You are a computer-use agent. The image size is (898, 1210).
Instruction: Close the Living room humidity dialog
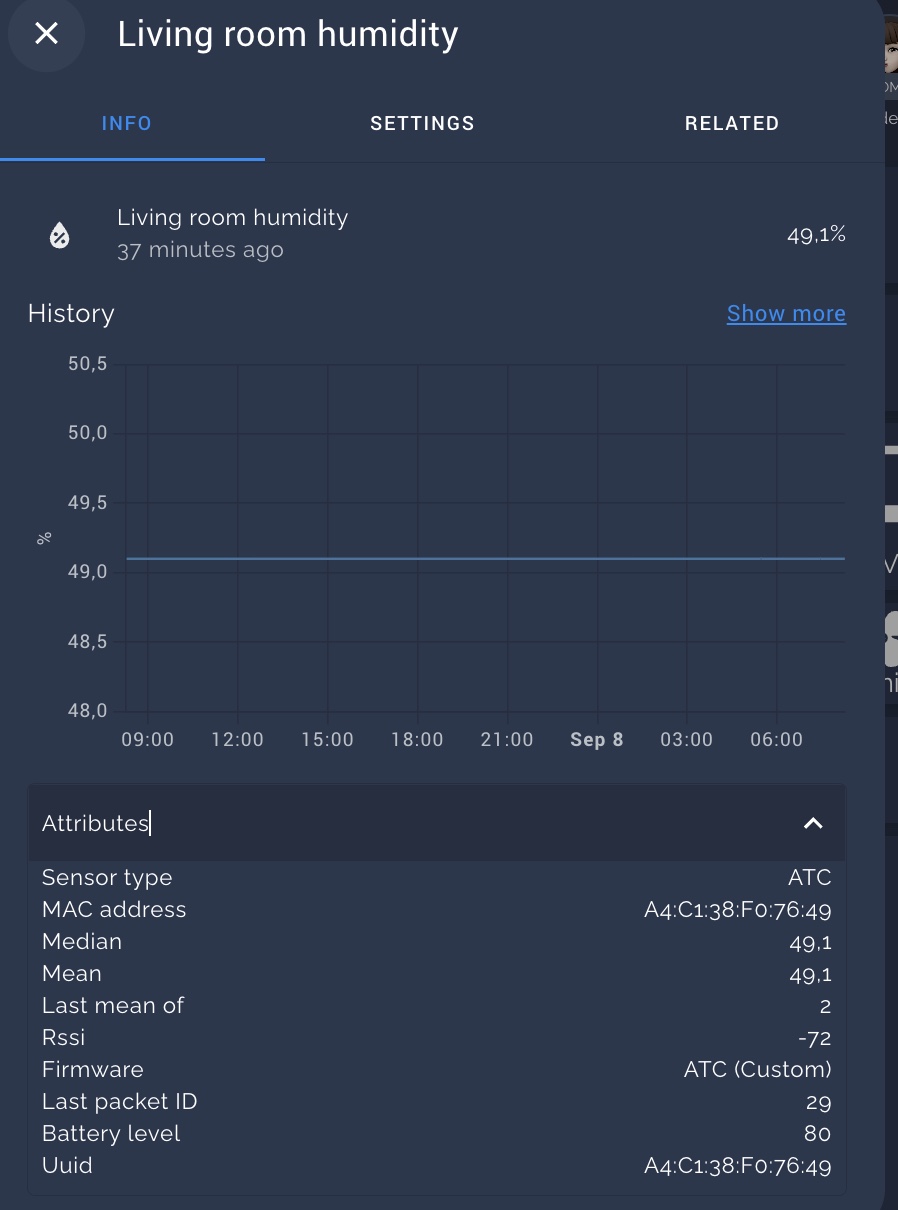[x=46, y=35]
